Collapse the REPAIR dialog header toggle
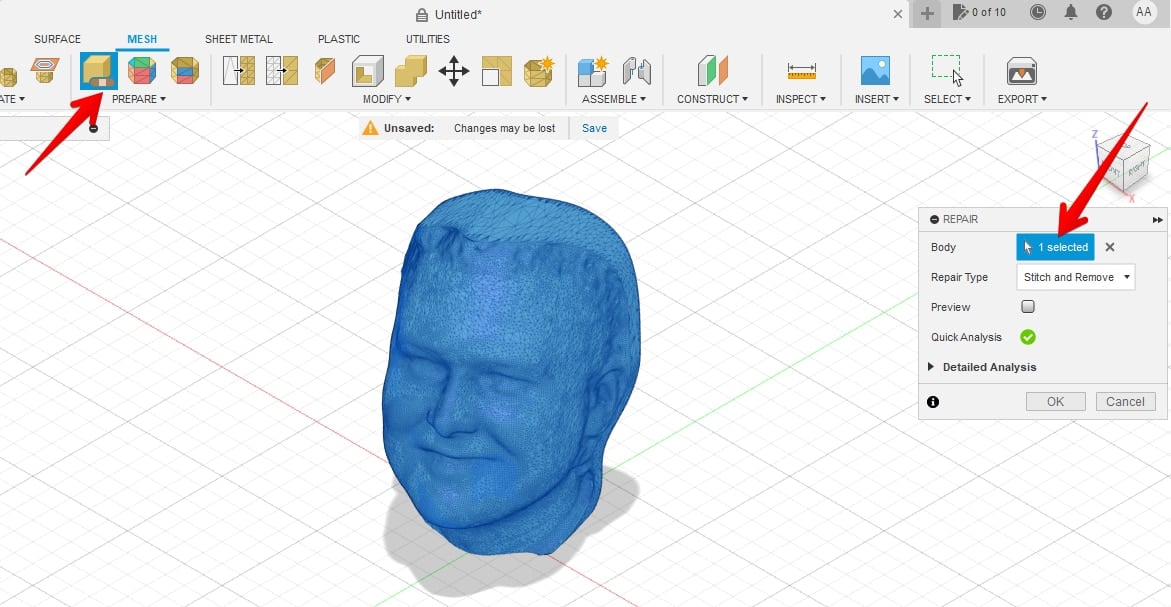This screenshot has width=1171, height=607. [934, 220]
